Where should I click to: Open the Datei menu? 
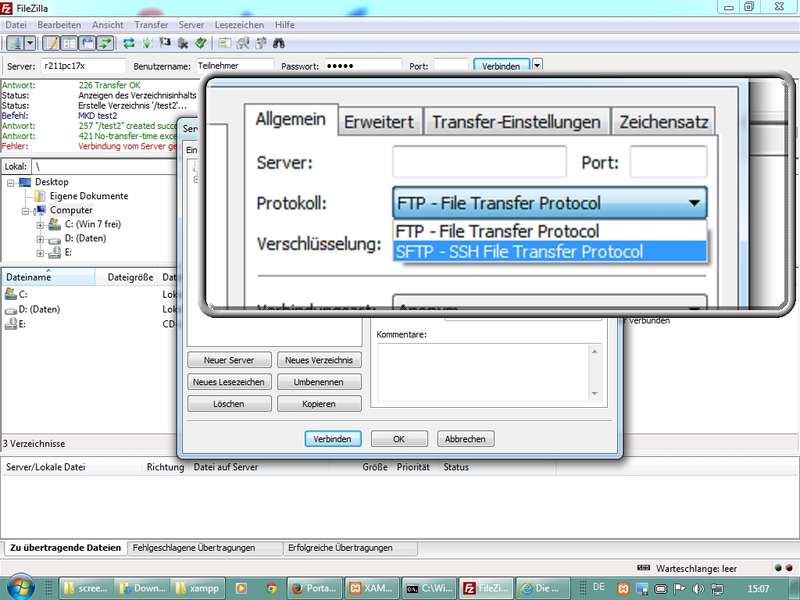click(16, 24)
